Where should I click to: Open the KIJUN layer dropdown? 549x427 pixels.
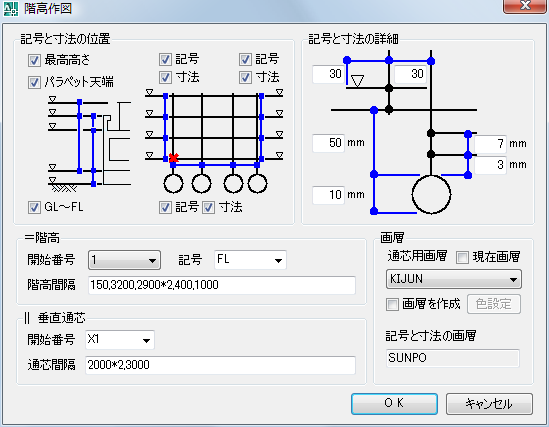454,279
